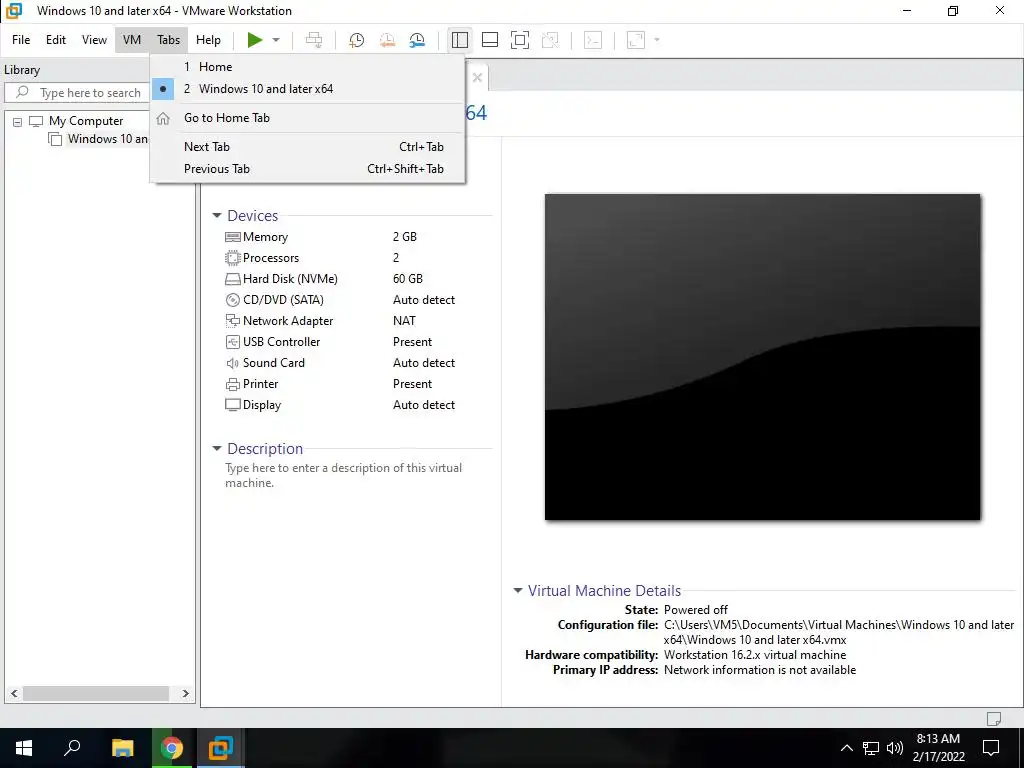Click the green Power On play button
Viewport: 1024px width, 768px height.
pos(255,40)
